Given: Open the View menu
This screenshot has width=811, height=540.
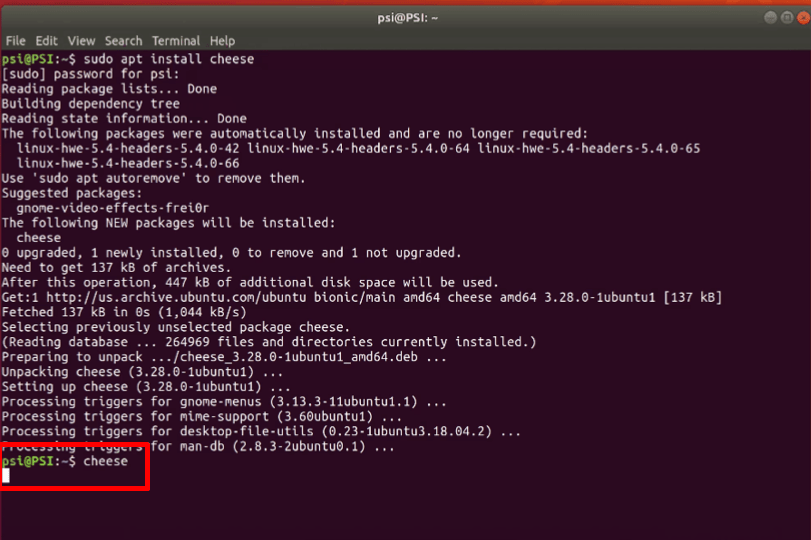Looking at the screenshot, I should click(x=81, y=41).
